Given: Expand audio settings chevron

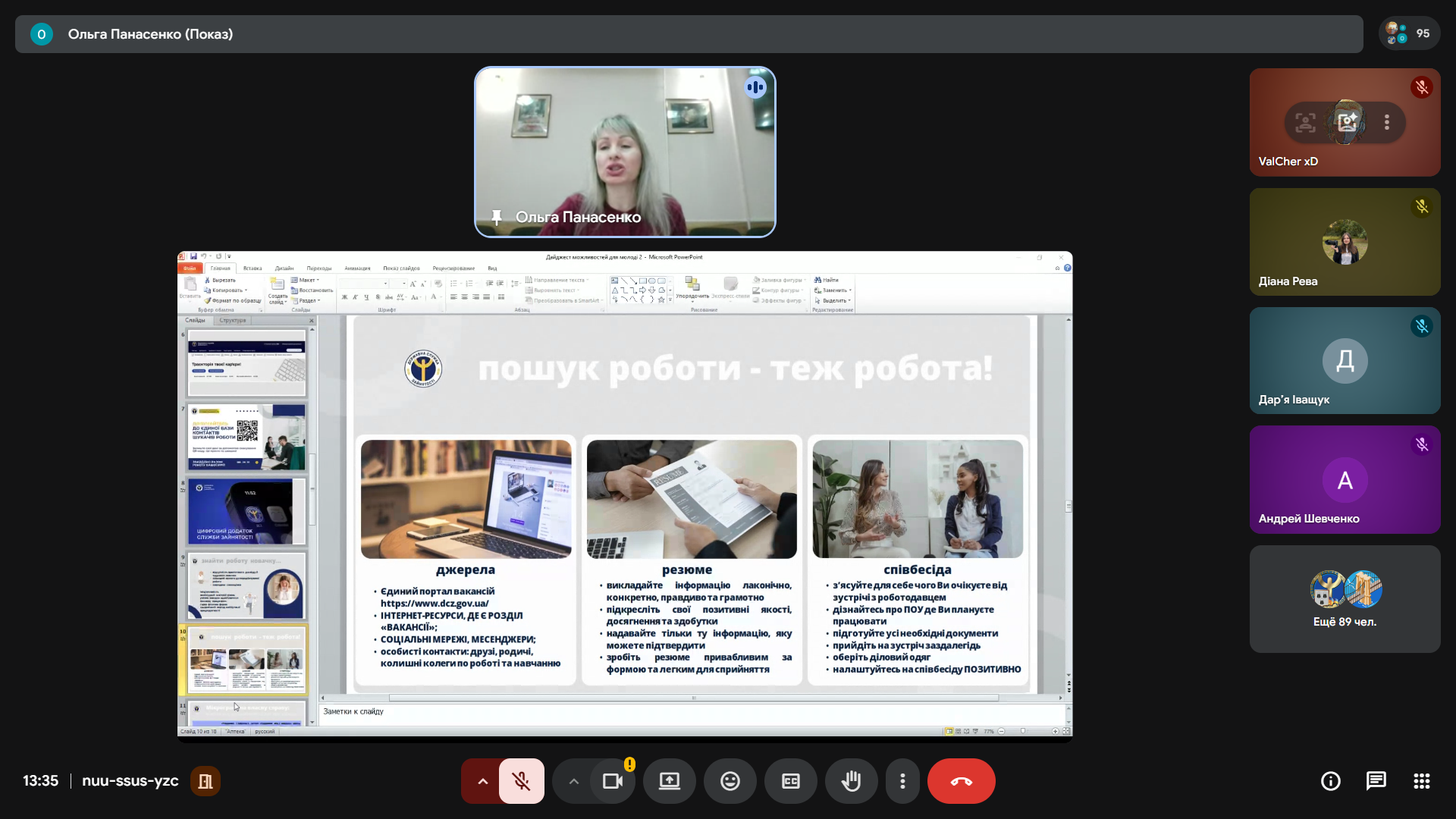Looking at the screenshot, I should [x=482, y=781].
